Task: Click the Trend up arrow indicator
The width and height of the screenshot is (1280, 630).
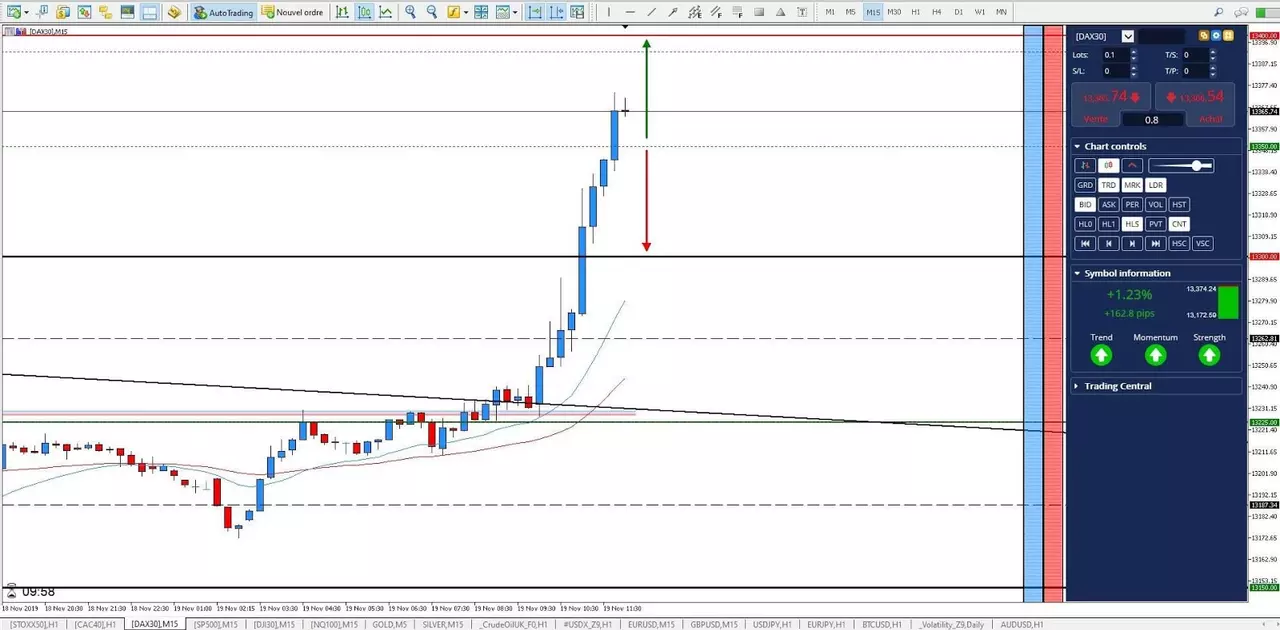Action: (1101, 355)
